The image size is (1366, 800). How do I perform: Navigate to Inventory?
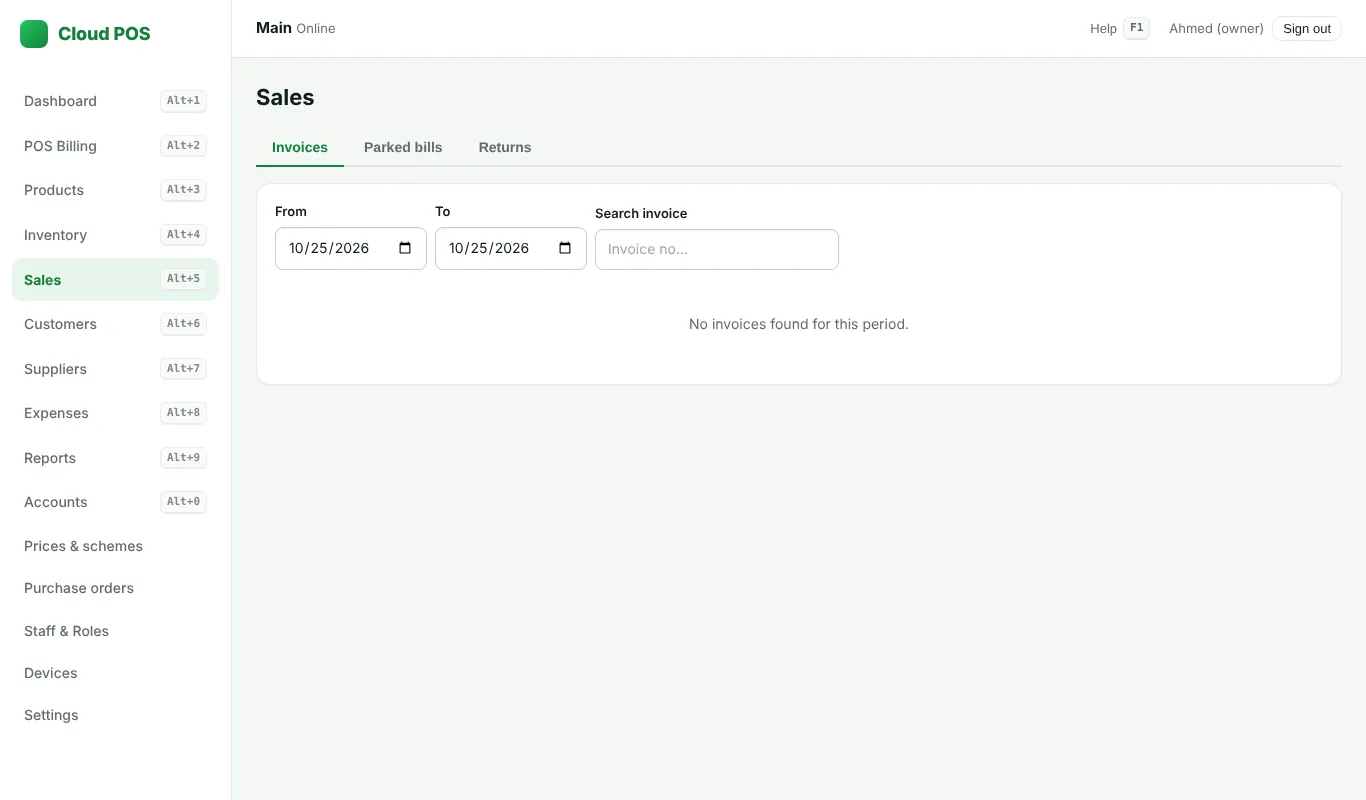(x=115, y=235)
